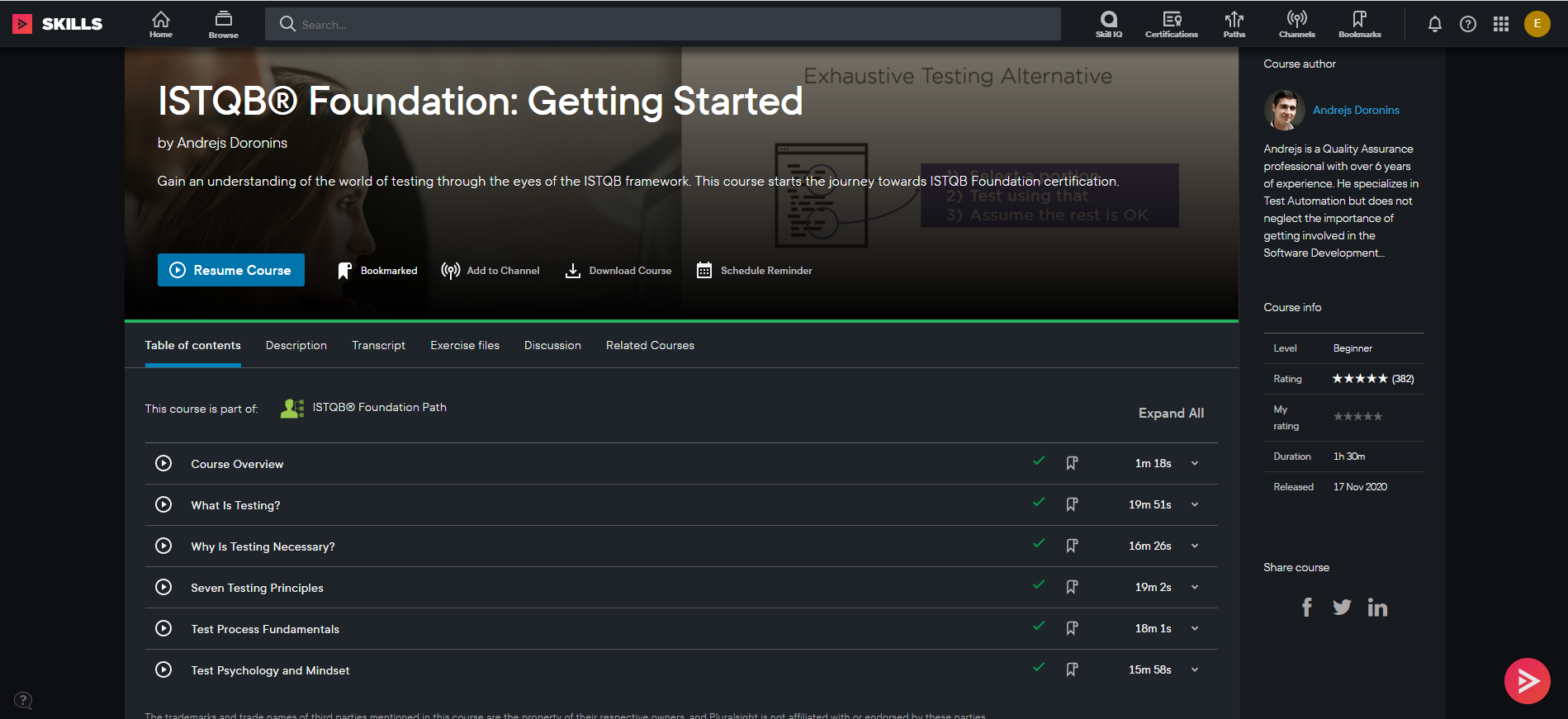This screenshot has height=719, width=1568.
Task: Expand the Course Overview chevron
Action: [x=1195, y=464]
